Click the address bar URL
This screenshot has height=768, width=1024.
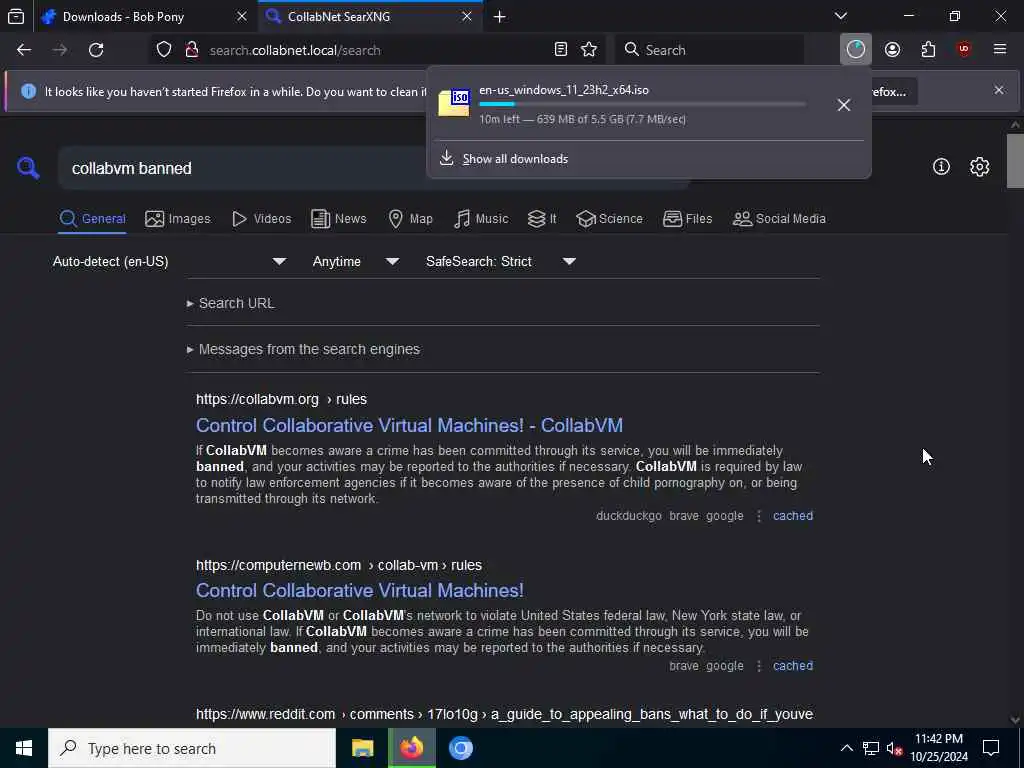click(295, 50)
